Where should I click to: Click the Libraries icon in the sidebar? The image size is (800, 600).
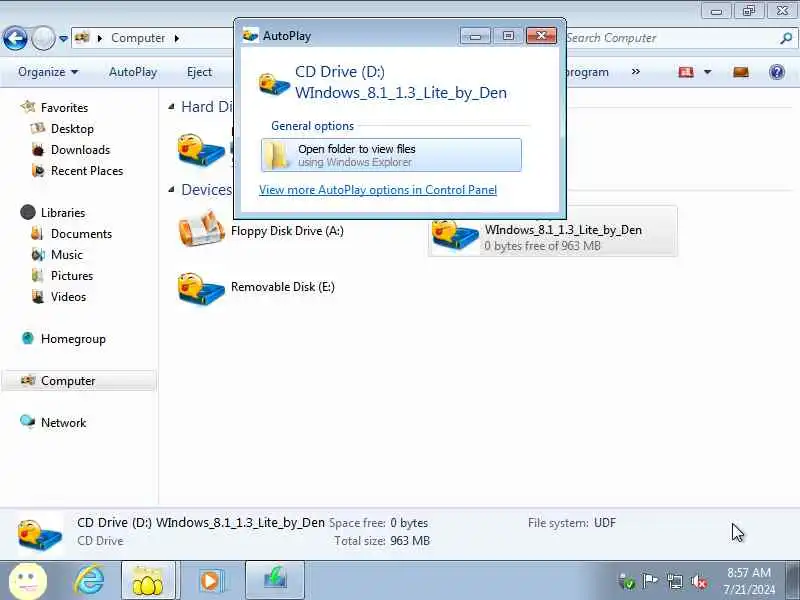(x=28, y=212)
